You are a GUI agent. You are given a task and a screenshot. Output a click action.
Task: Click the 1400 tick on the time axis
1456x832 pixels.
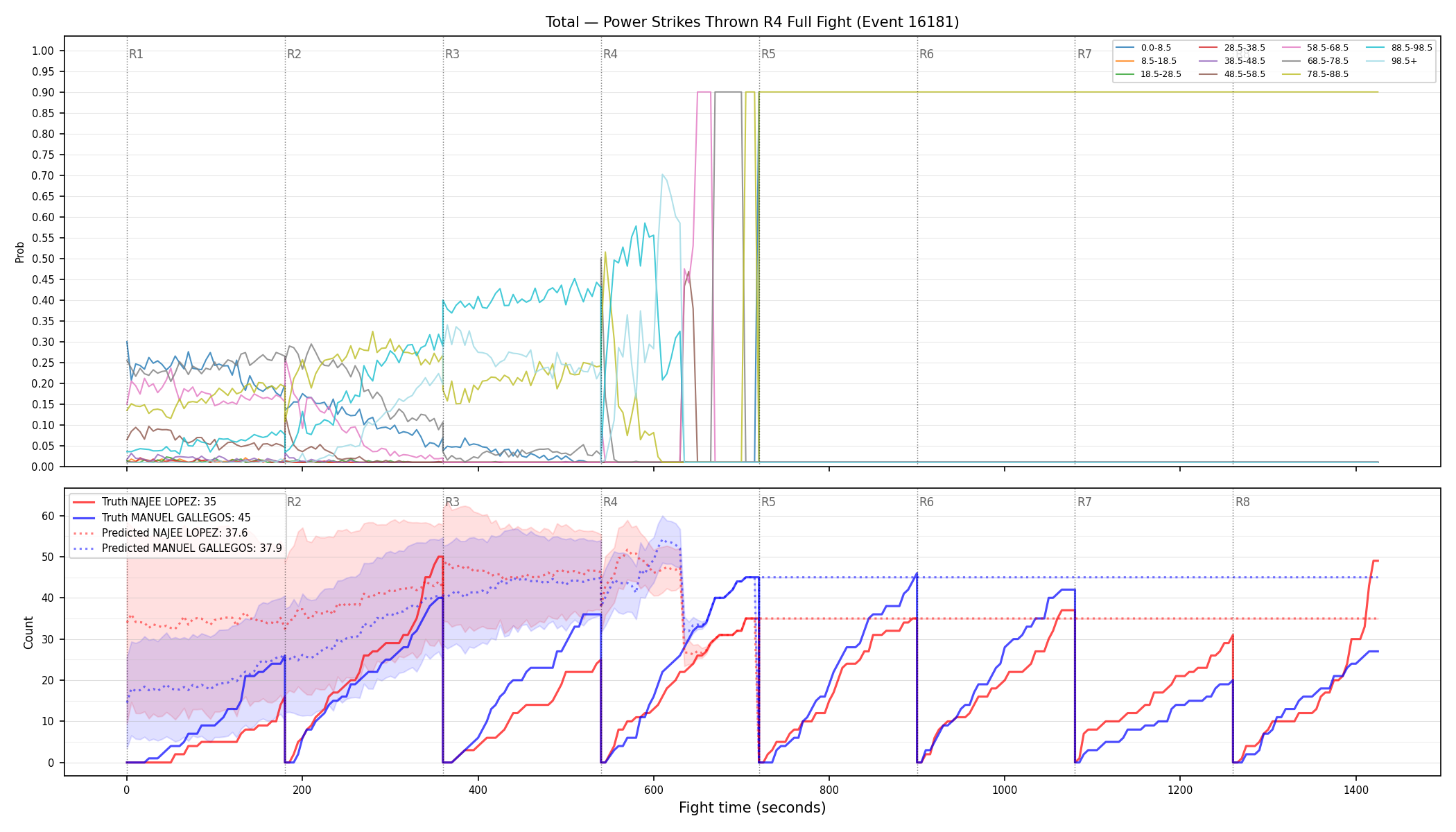(1356, 789)
